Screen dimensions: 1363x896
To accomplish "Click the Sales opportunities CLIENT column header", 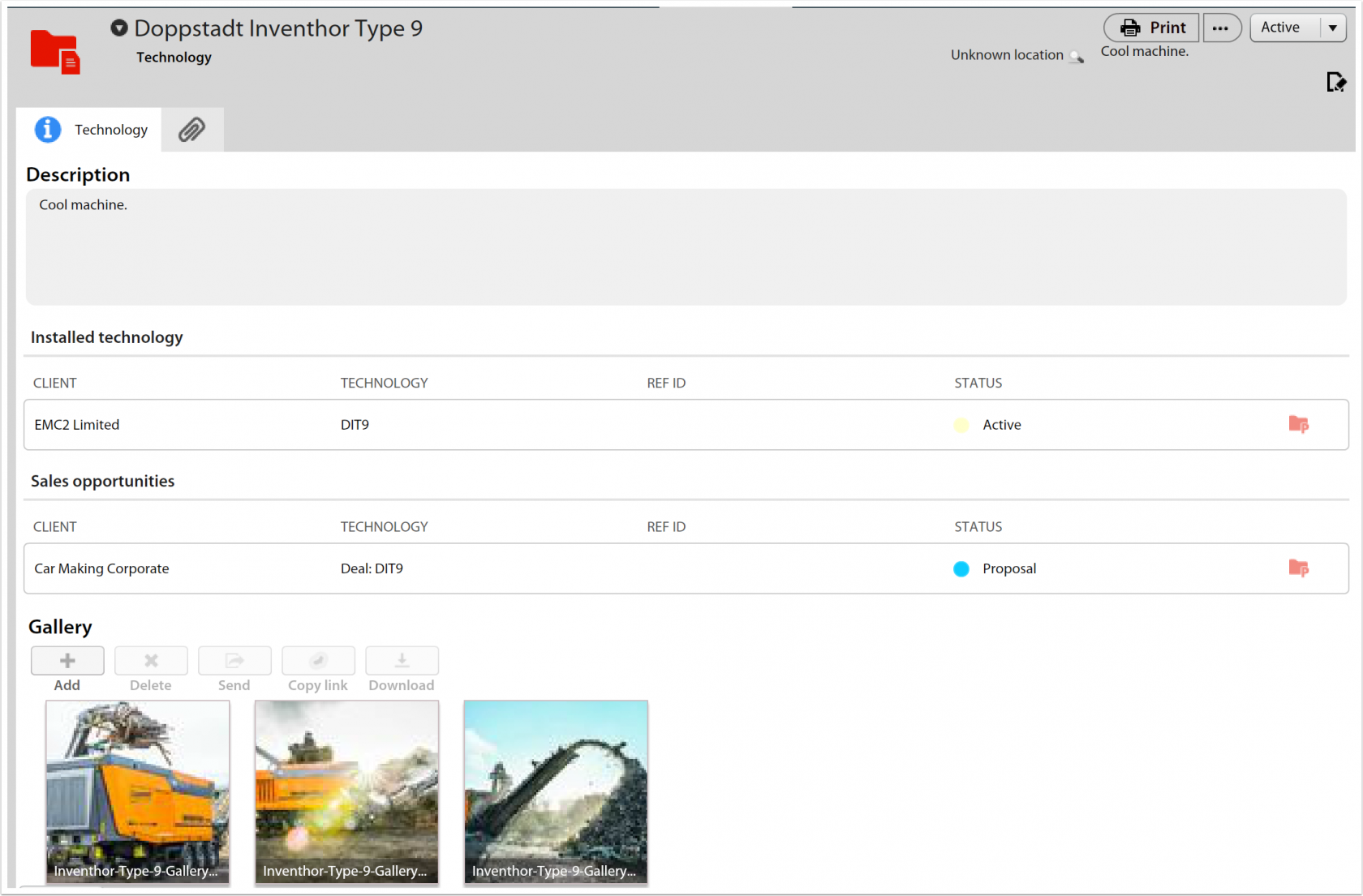I will [55, 526].
